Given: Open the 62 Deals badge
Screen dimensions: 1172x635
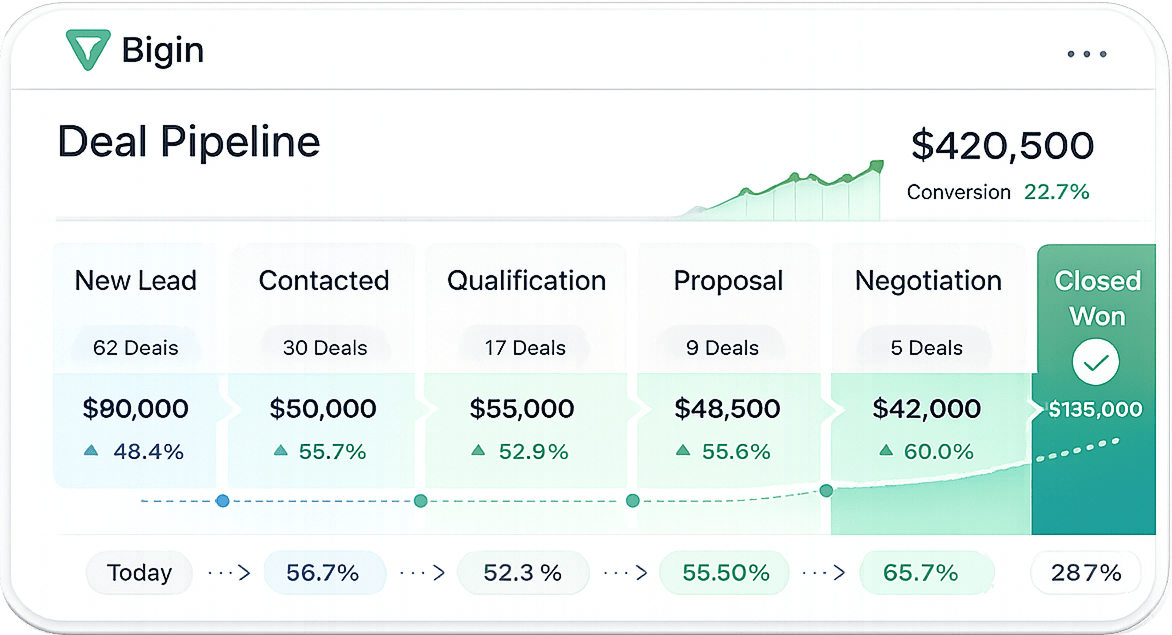Looking at the screenshot, I should pos(135,348).
